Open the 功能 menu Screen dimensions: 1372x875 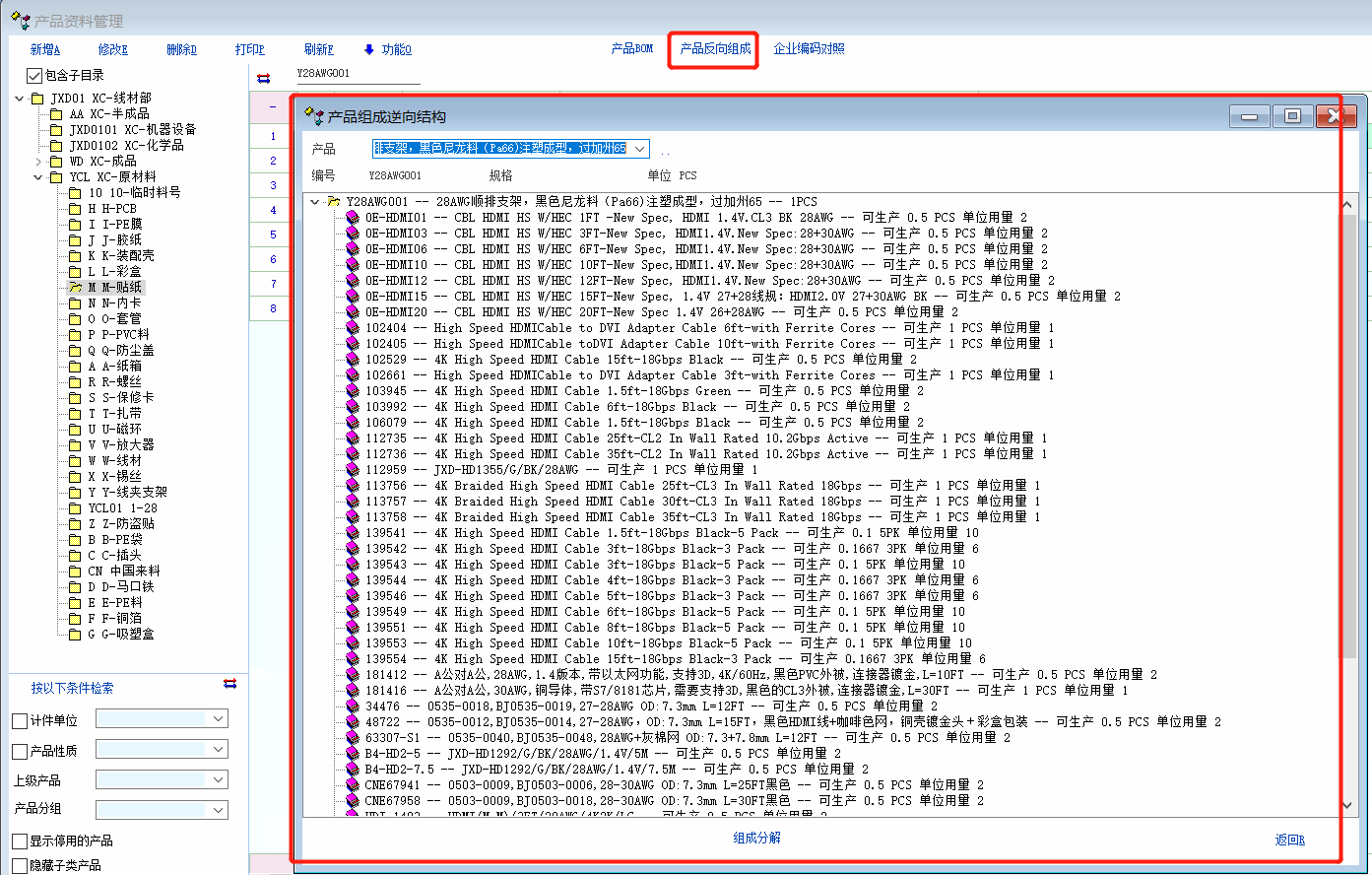point(387,50)
